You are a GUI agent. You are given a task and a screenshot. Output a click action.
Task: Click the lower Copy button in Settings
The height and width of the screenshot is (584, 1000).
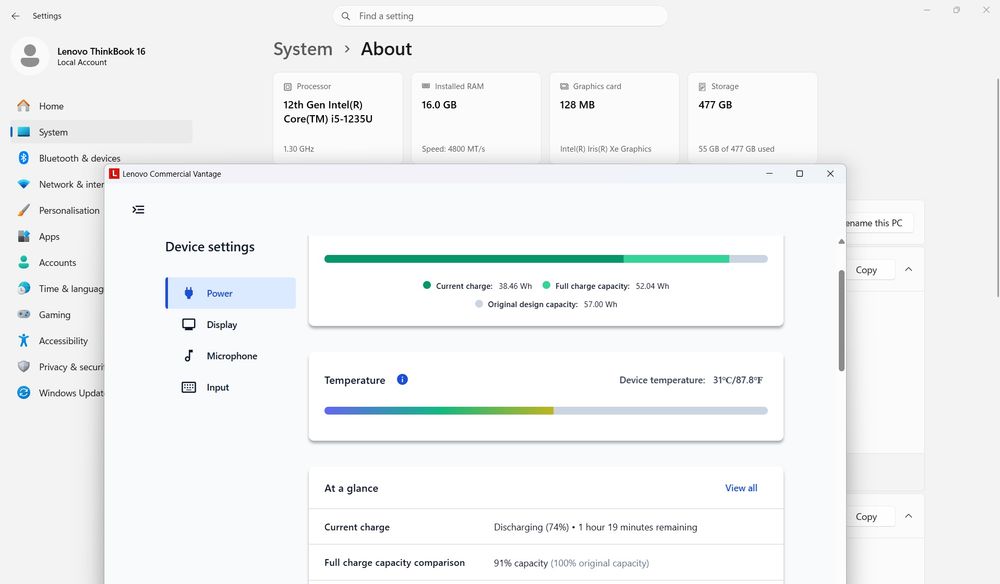click(871, 516)
